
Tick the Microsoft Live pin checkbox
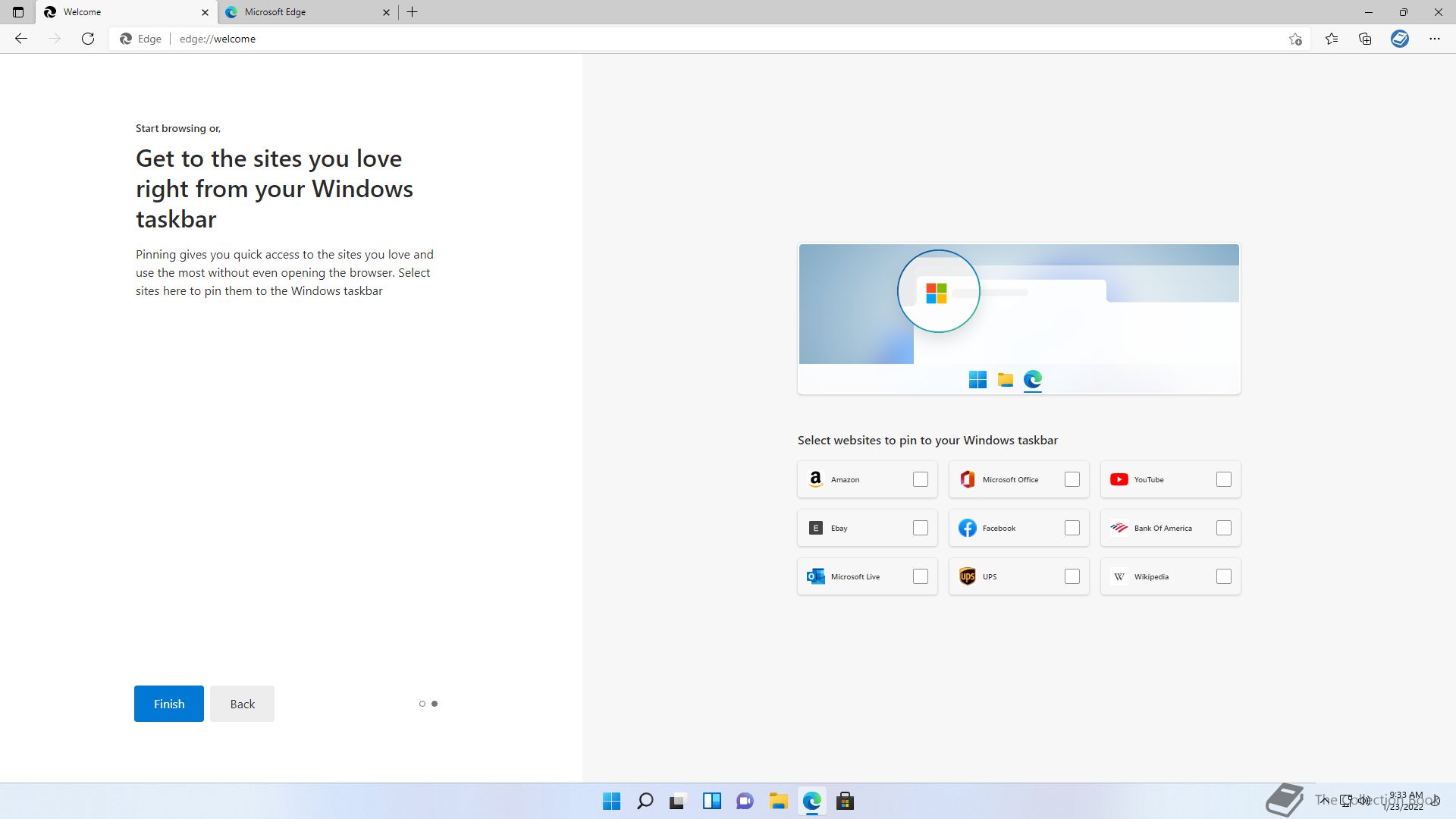pyautogui.click(x=921, y=576)
